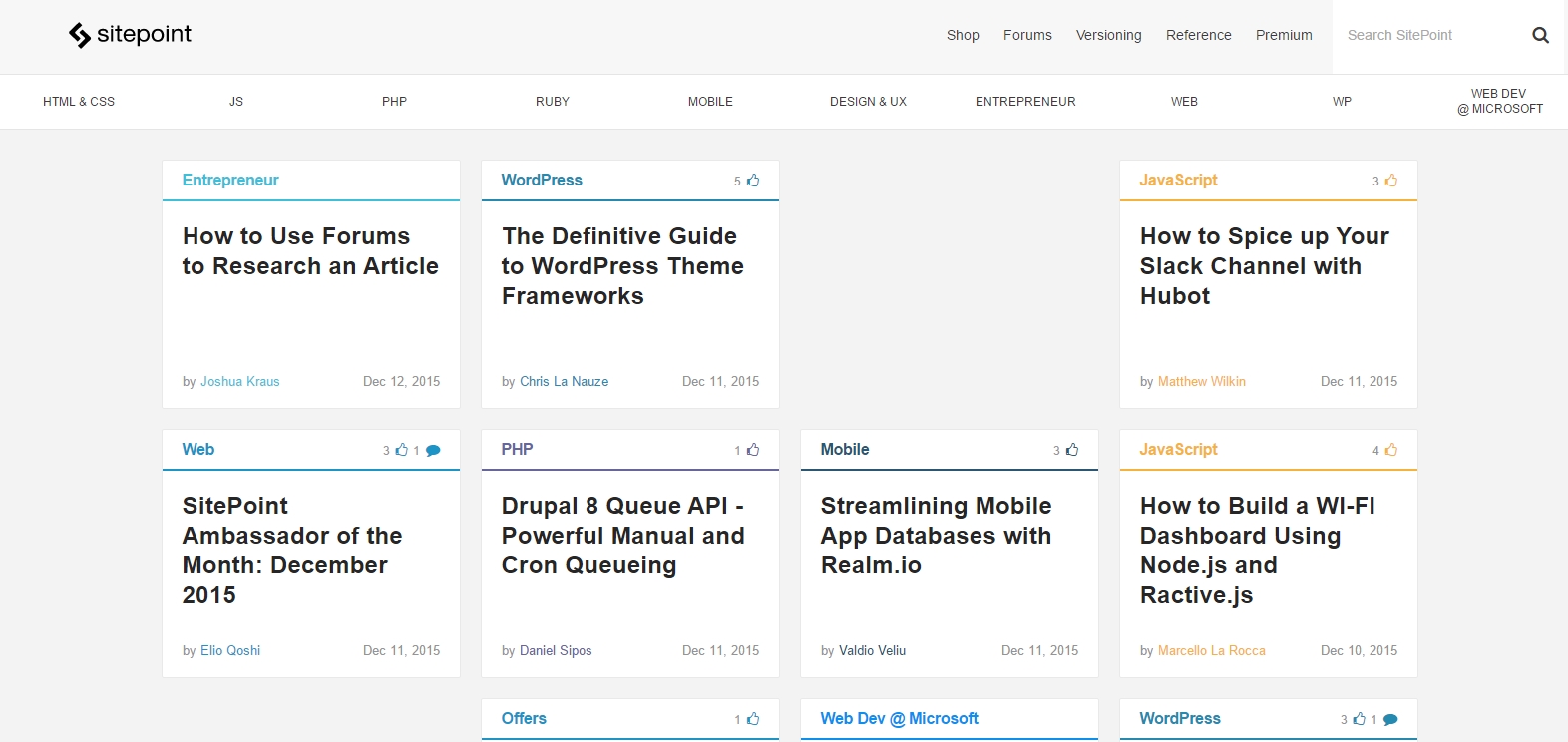Open Premium in top navigation

(1284, 35)
